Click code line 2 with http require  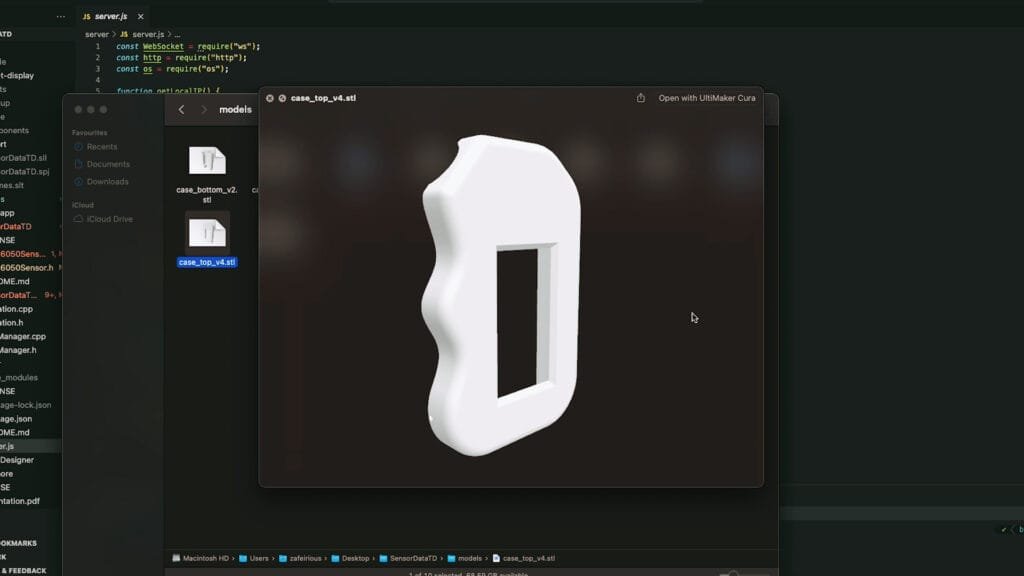182,57
